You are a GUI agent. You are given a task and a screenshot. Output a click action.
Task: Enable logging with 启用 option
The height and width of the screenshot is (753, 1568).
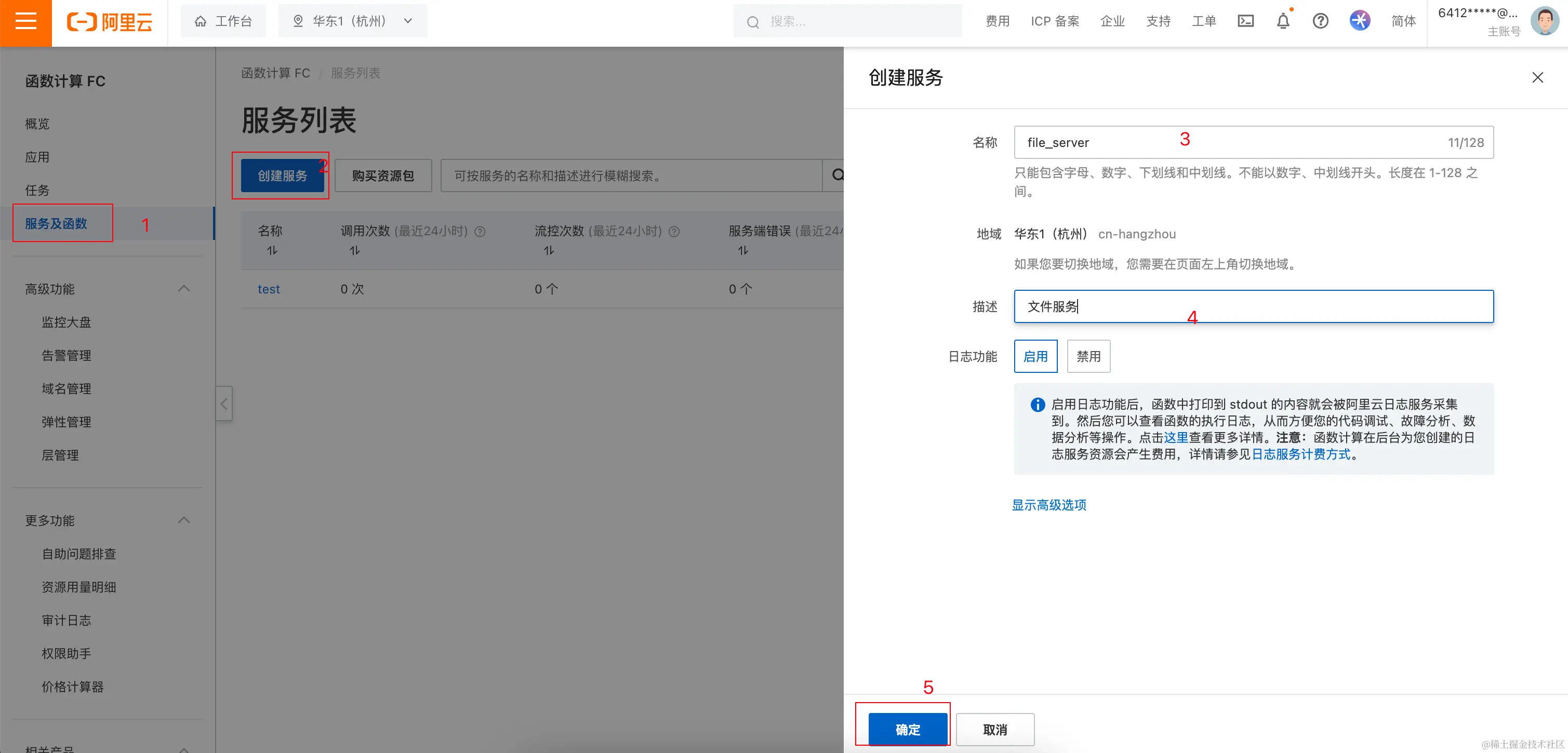point(1035,356)
